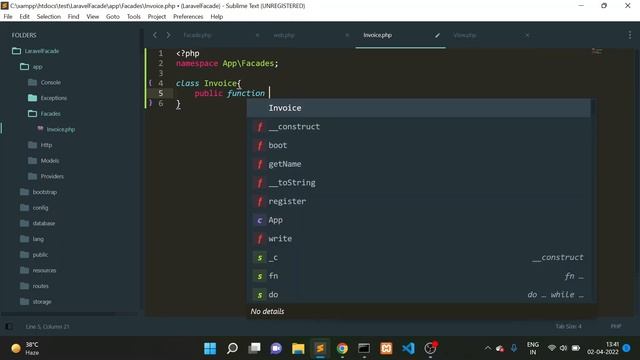This screenshot has width=640, height=360.
Task: Expand the public folder
Action: pos(40,255)
